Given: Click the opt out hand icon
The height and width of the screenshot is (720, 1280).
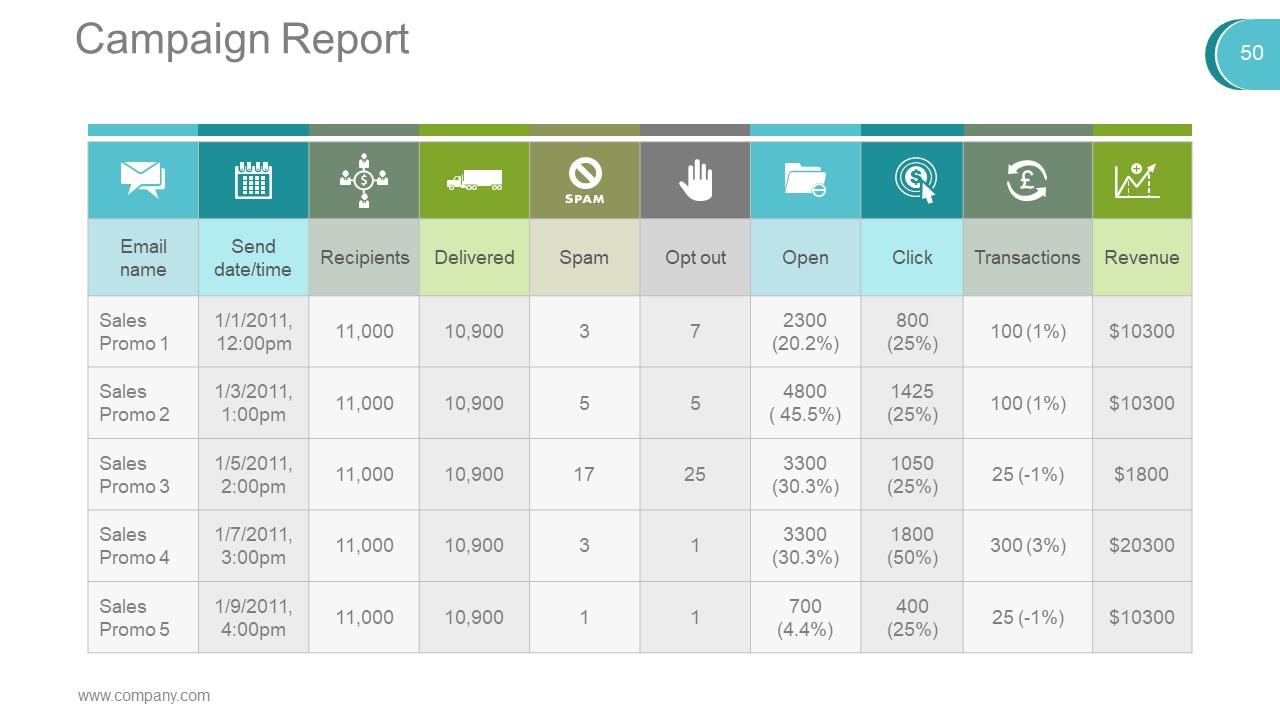Looking at the screenshot, I should 695,180.
